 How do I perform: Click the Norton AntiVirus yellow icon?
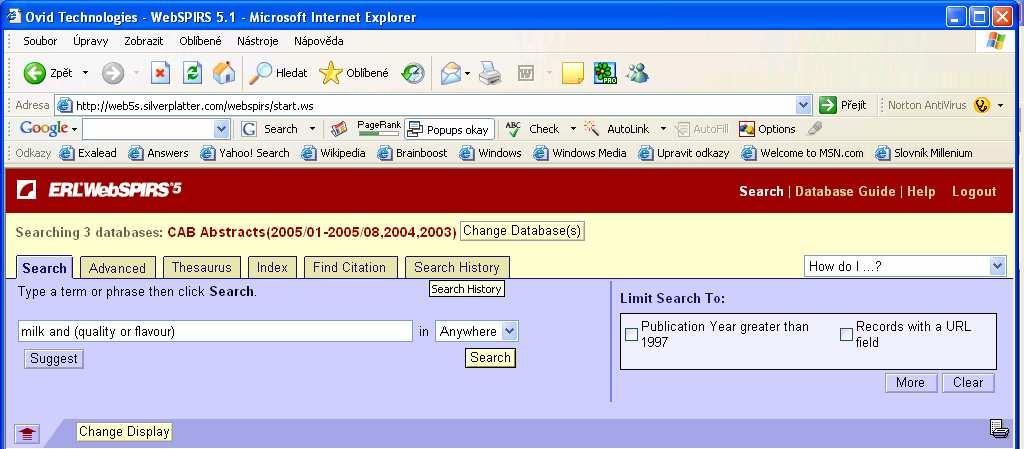(982, 105)
